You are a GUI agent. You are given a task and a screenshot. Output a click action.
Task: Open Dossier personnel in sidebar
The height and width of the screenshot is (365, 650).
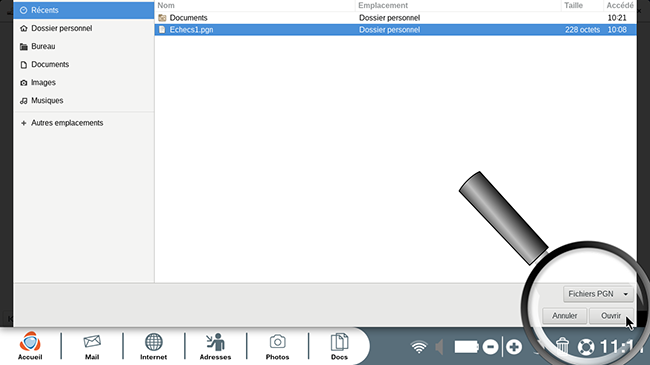point(84,28)
